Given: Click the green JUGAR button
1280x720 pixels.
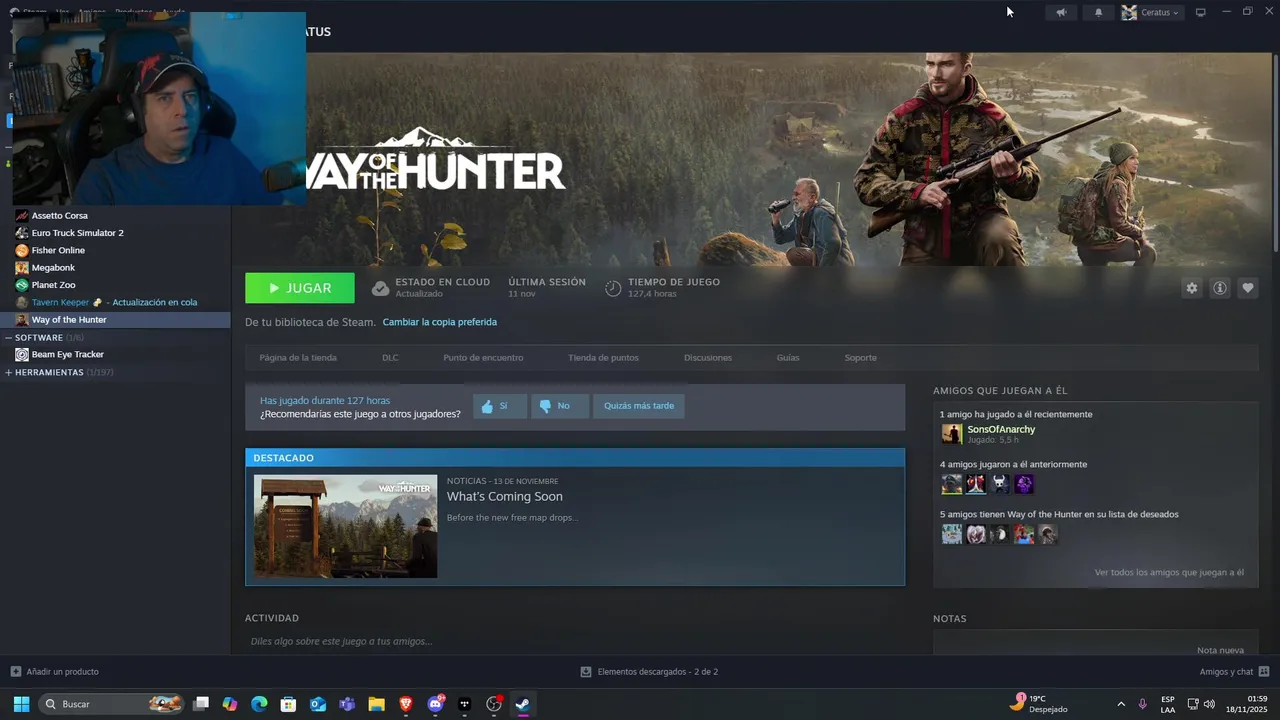Looking at the screenshot, I should coord(300,288).
